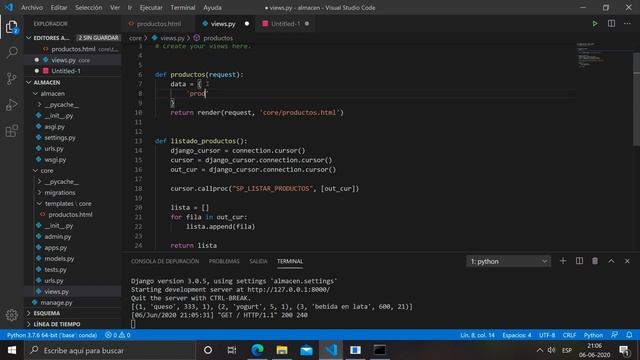The height and width of the screenshot is (360, 640).
Task: Open File Explorer from the taskbar
Action: (282, 350)
